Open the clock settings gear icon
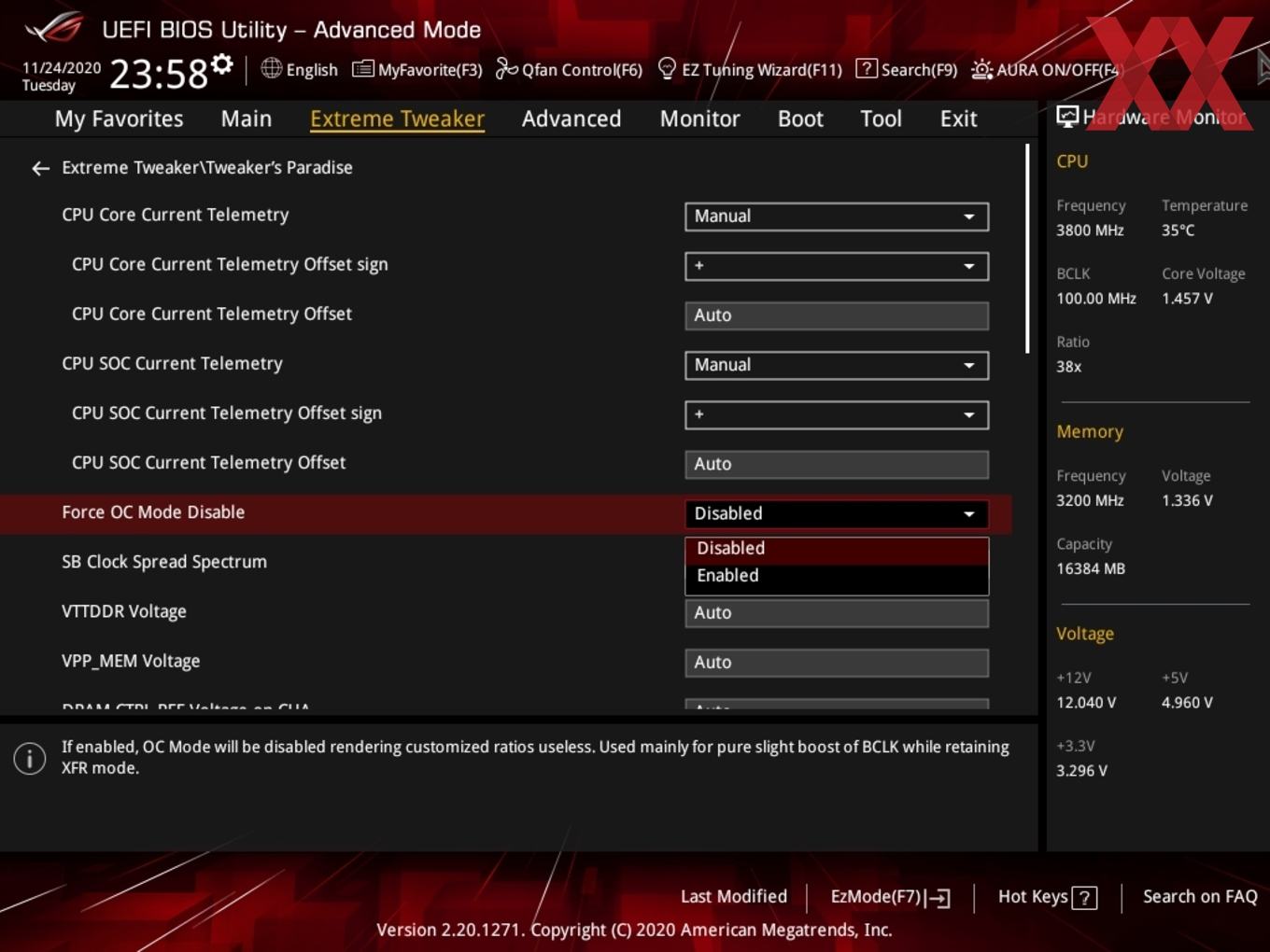 coord(221,63)
